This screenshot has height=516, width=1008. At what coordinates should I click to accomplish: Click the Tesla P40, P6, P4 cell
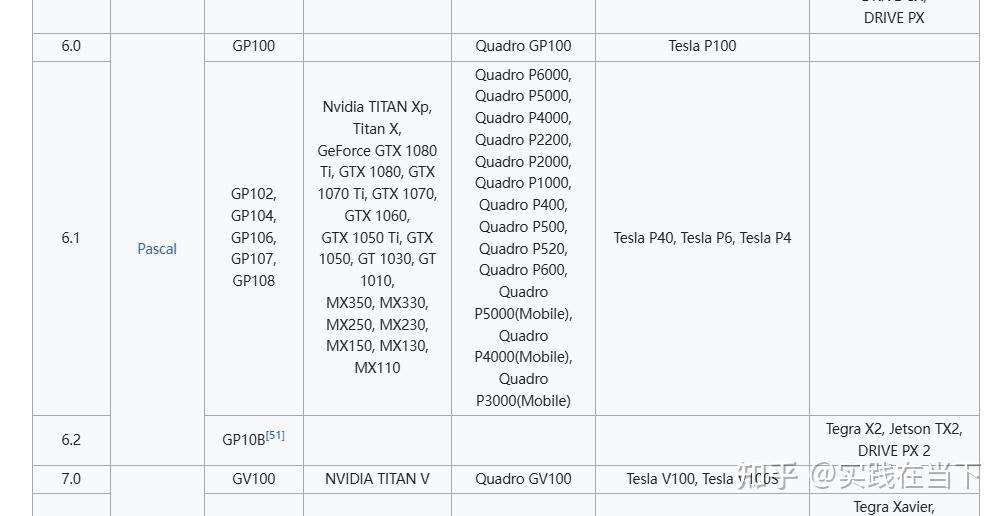pos(702,238)
